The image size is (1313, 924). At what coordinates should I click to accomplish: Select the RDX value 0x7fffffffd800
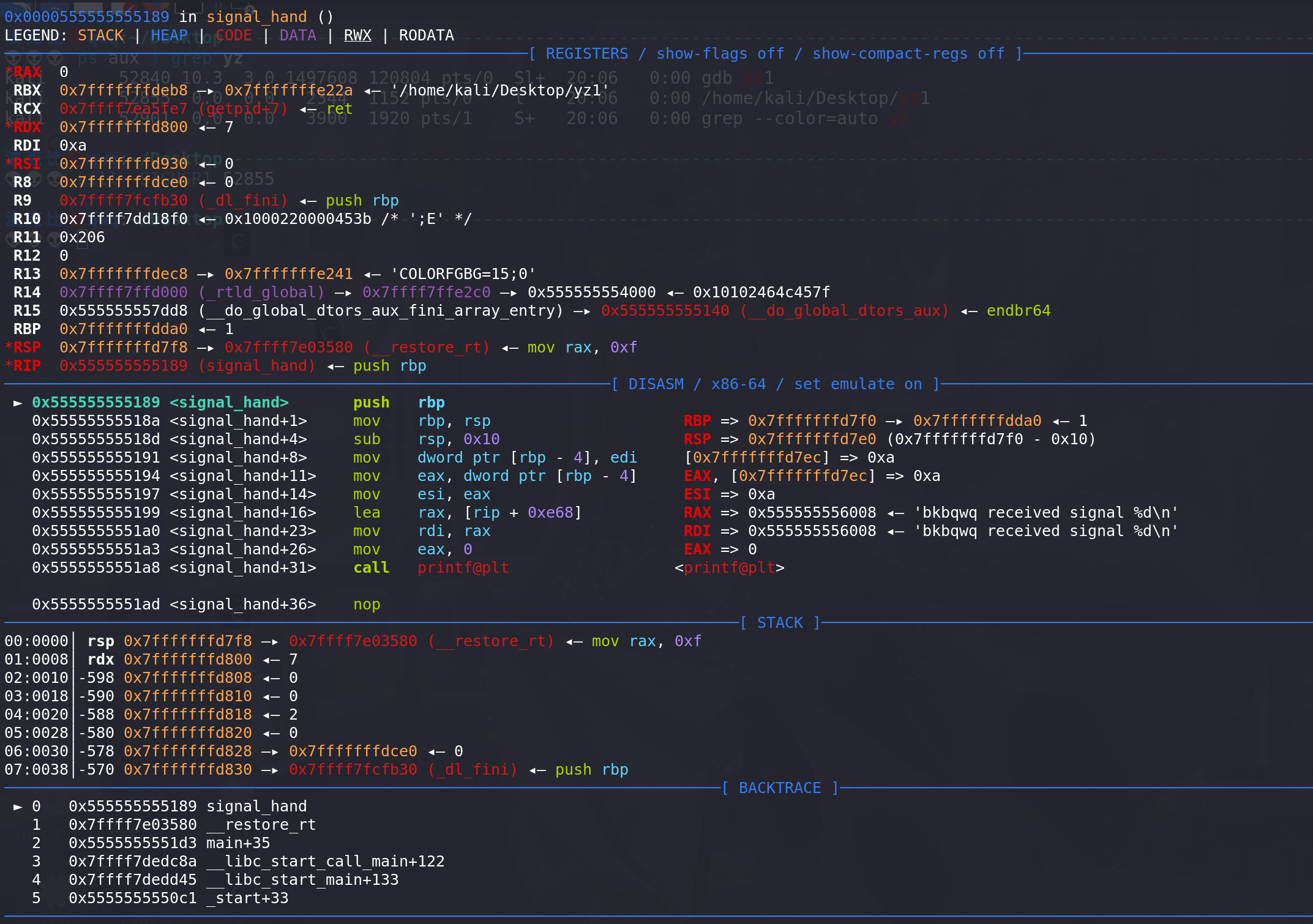click(124, 127)
